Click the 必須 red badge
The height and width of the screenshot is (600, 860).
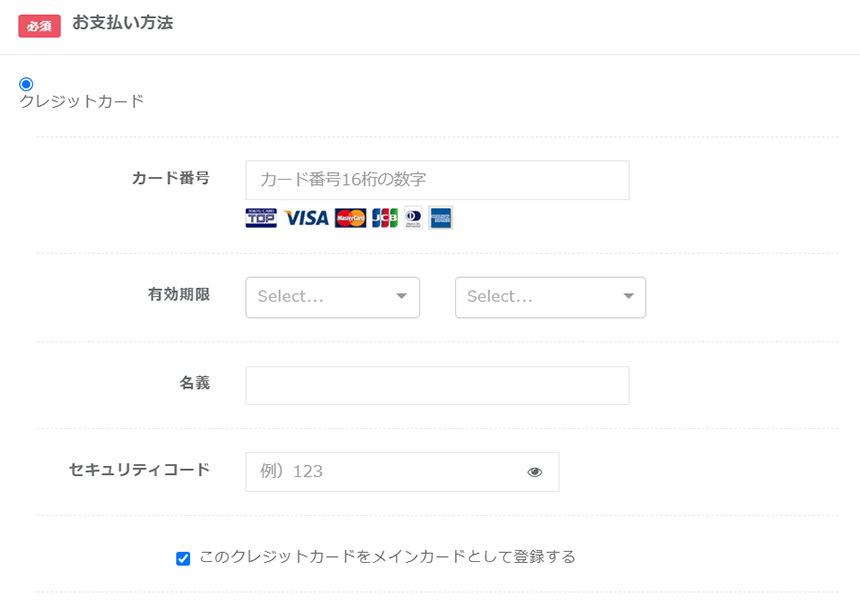tap(39, 26)
